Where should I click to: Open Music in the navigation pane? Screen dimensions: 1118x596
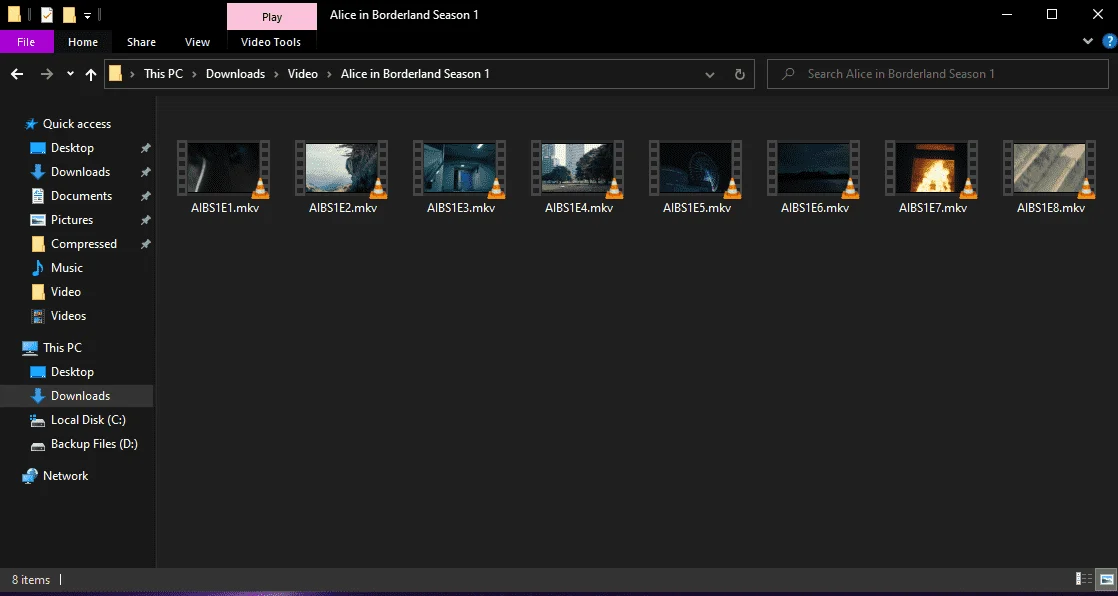(x=66, y=268)
